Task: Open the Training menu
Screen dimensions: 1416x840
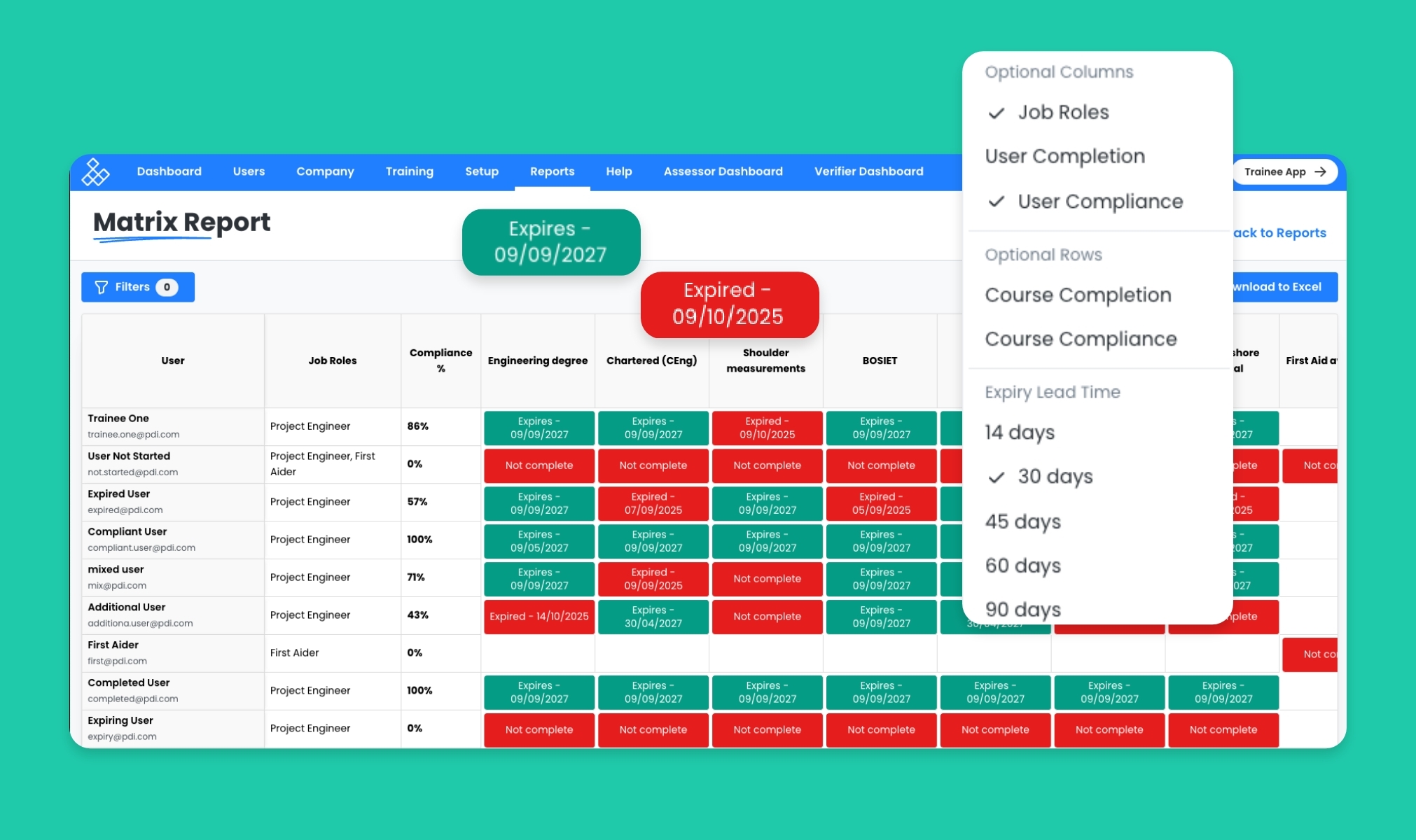Action: [409, 171]
